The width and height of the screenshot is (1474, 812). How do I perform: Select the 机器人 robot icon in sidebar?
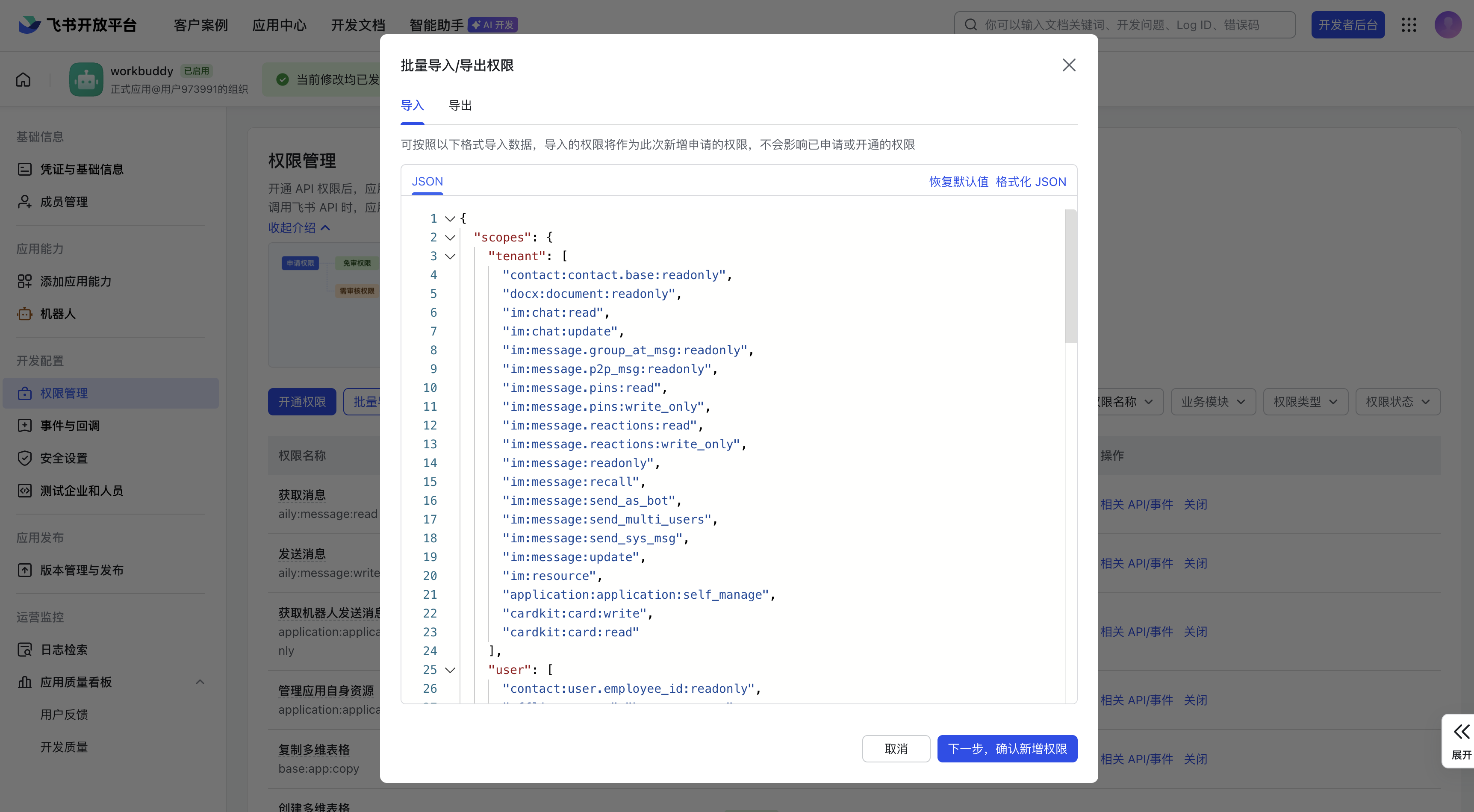[25, 314]
